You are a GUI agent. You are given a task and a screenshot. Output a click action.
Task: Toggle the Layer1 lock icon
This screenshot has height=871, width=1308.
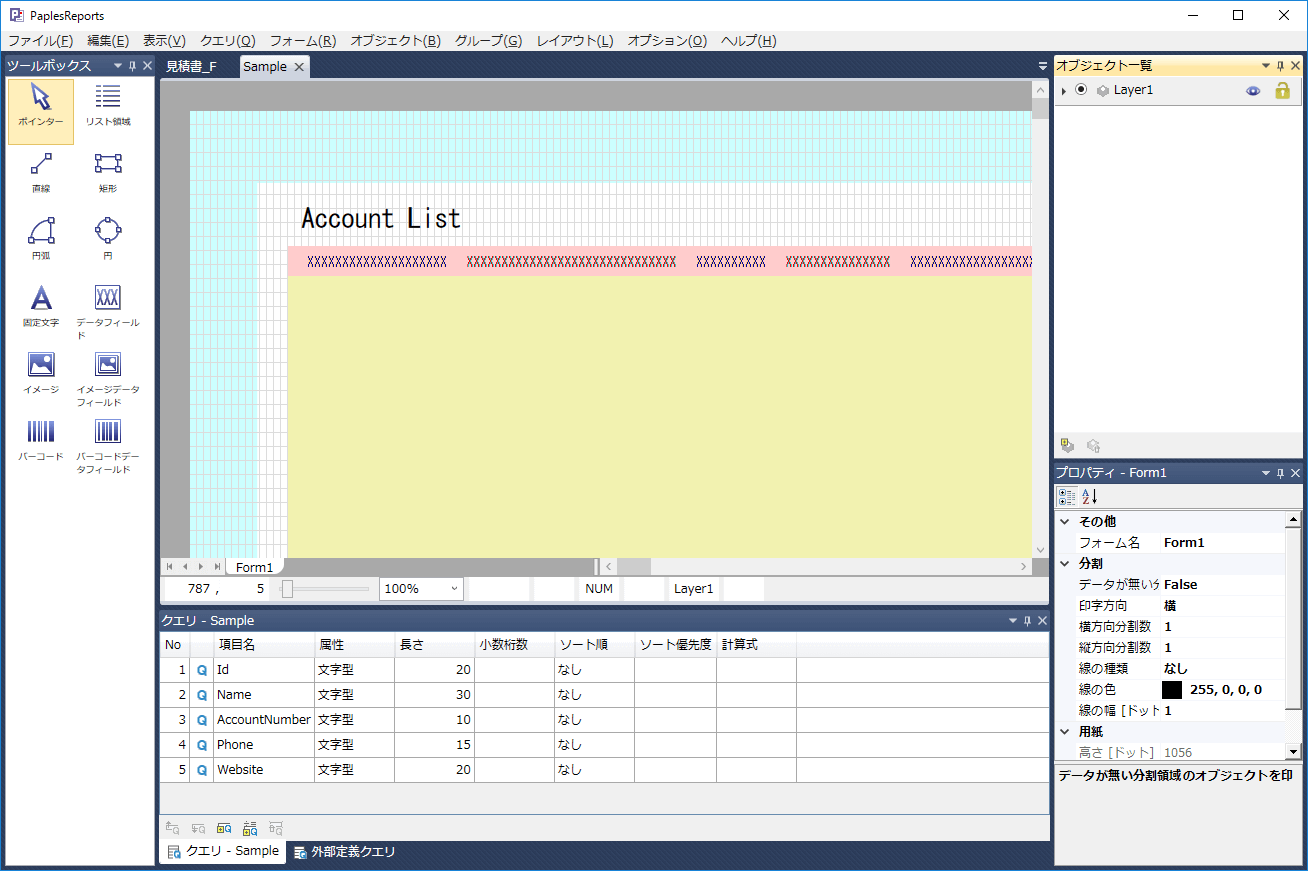1282,90
